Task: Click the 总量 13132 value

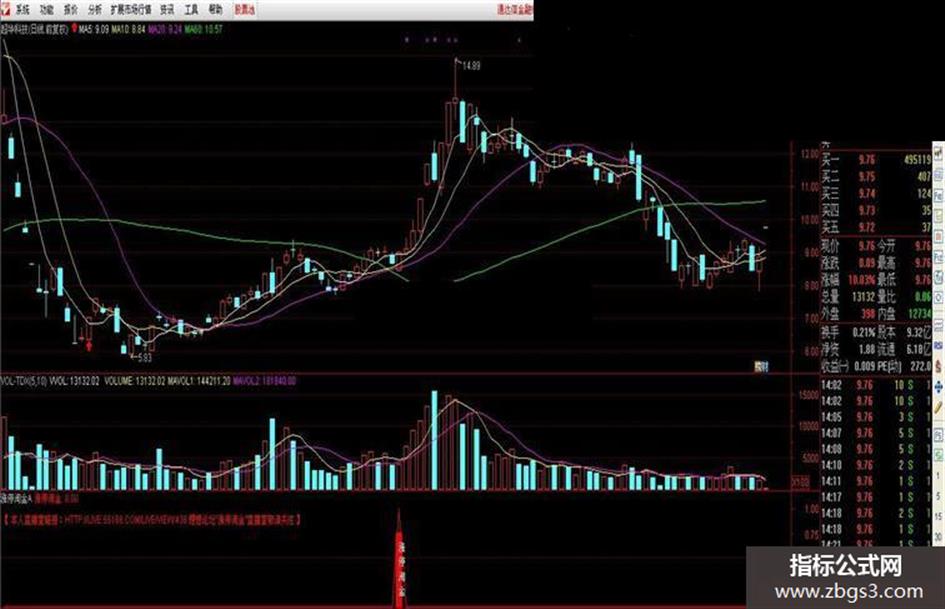Action: click(x=863, y=297)
